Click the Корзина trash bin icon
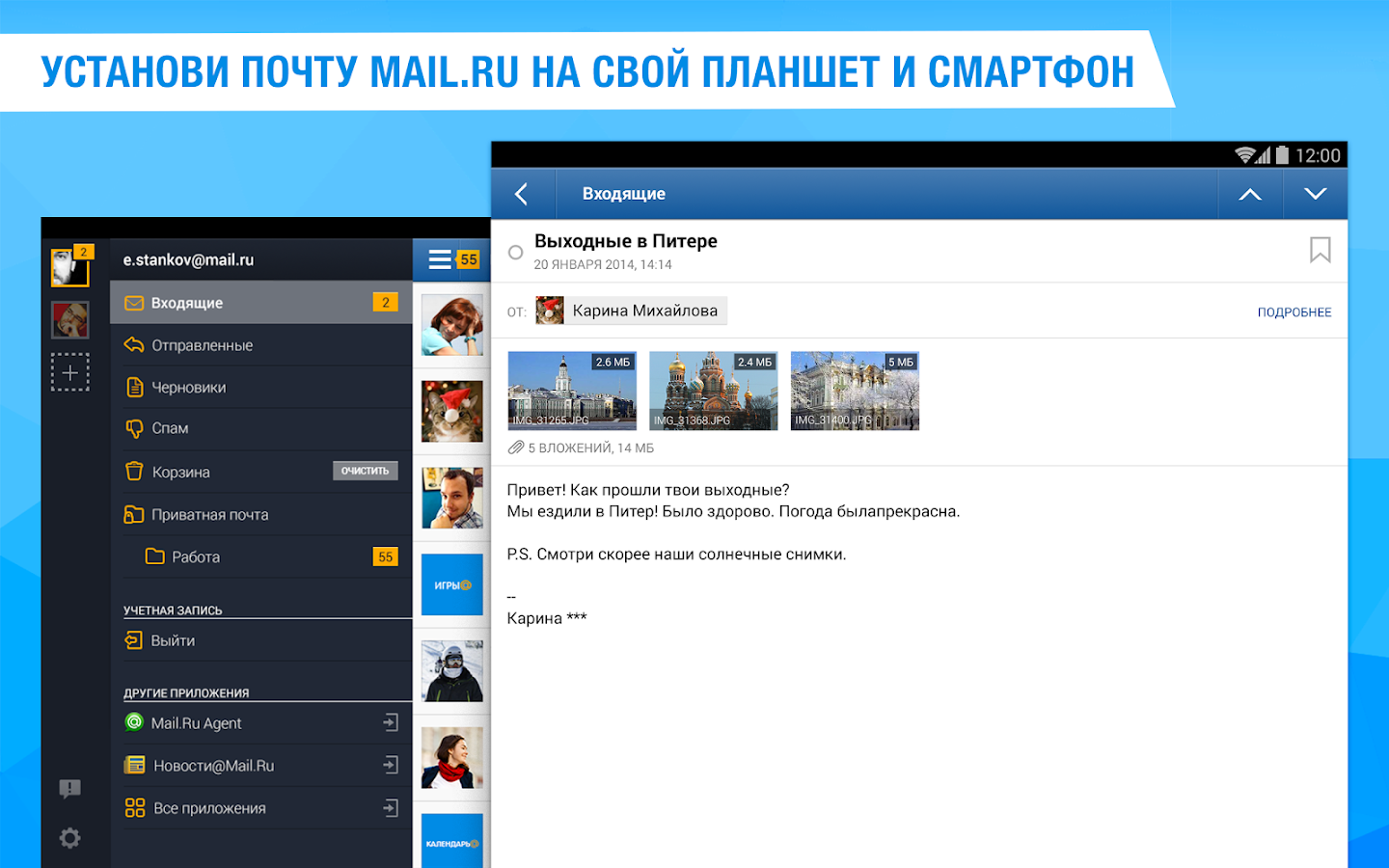The width and height of the screenshot is (1389, 868). click(x=134, y=471)
